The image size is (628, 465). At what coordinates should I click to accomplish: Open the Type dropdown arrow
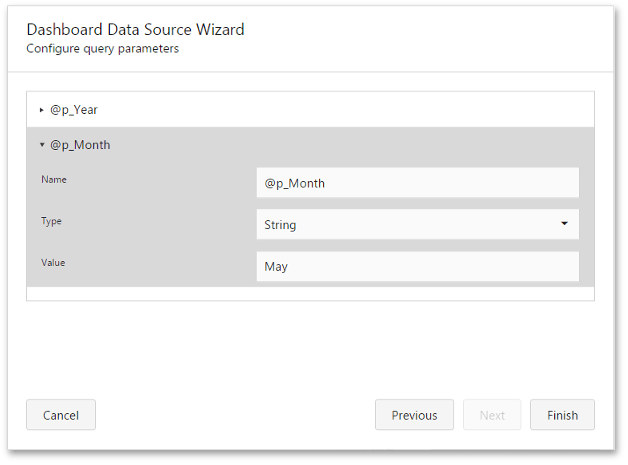[x=564, y=224]
